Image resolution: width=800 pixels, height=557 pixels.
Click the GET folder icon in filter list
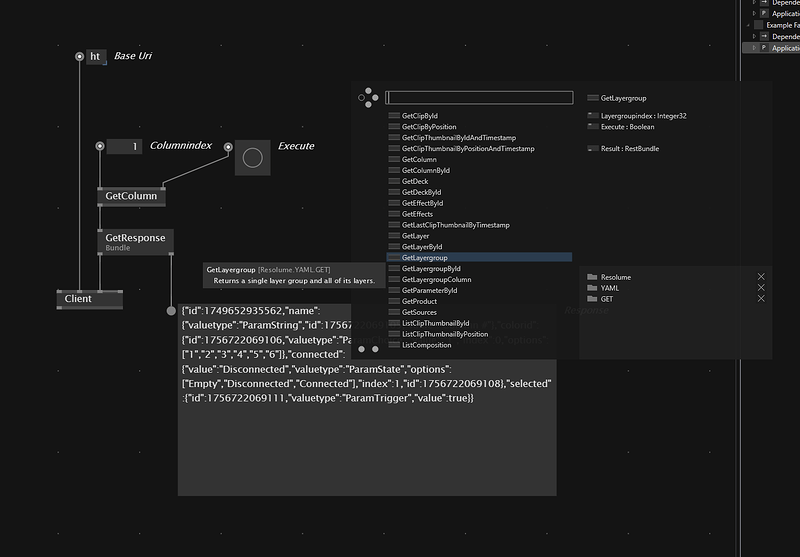pyautogui.click(x=592, y=299)
